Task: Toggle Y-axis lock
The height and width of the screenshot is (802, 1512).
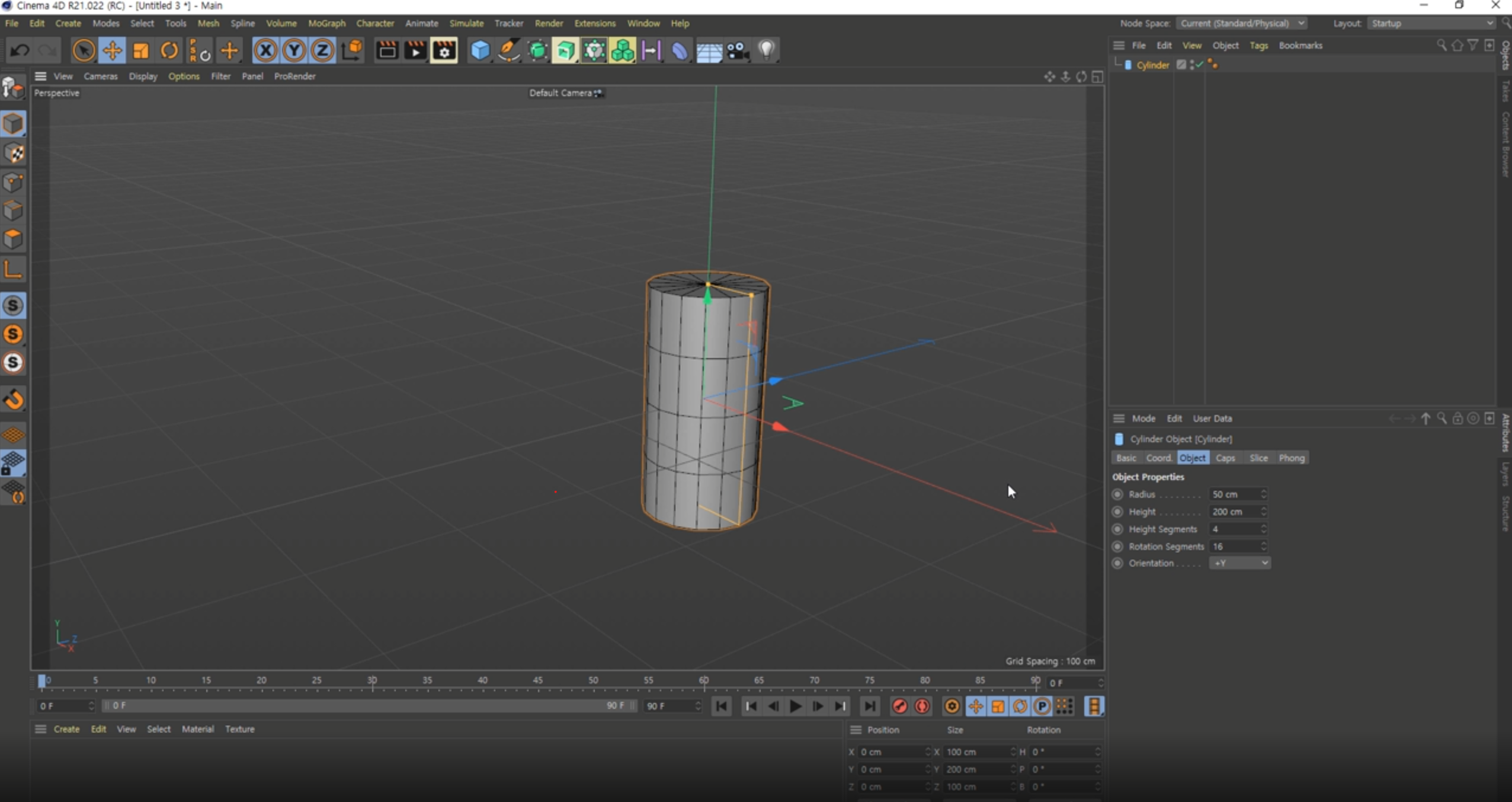Action: (x=294, y=50)
